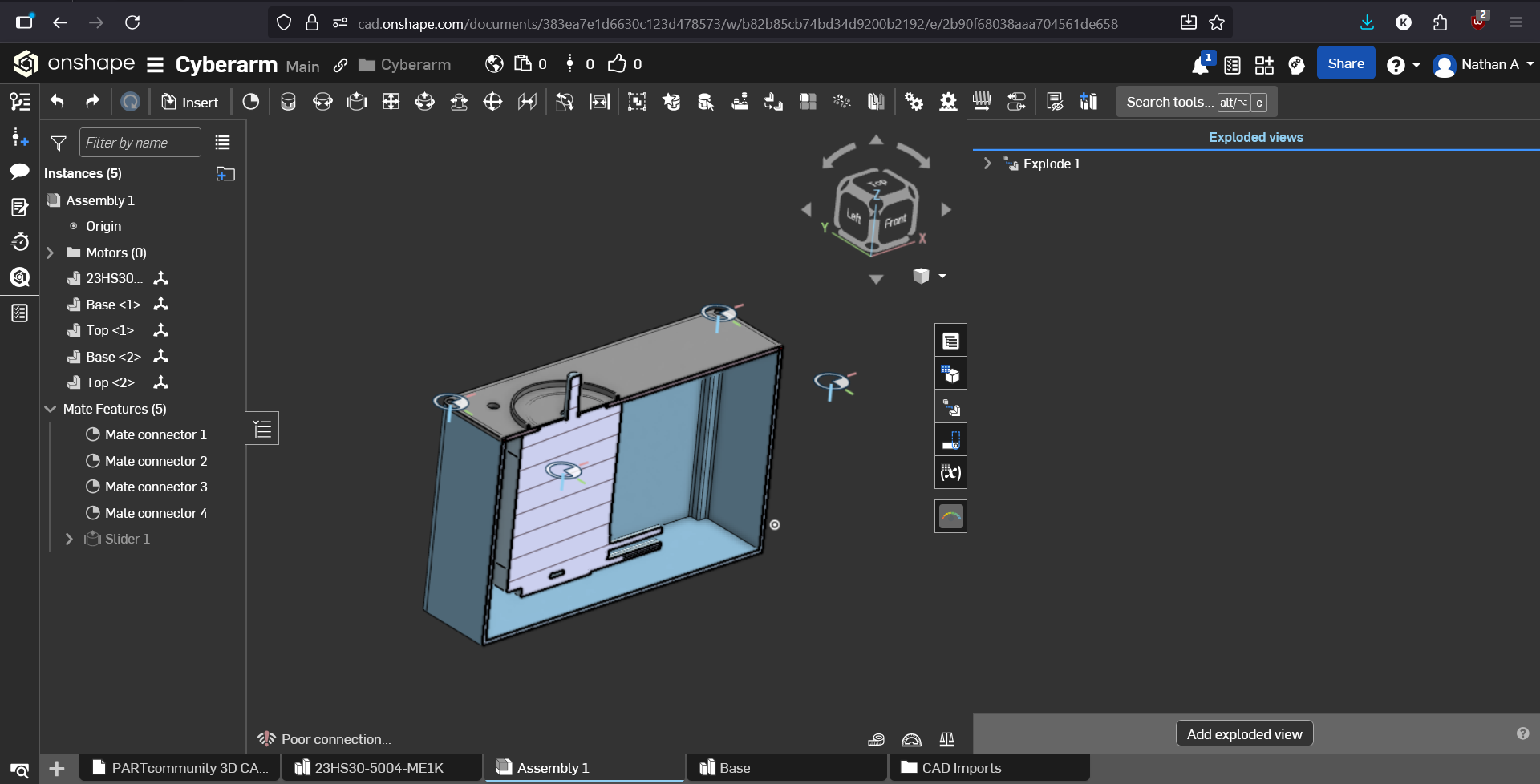Open the Exploded views panel icon
The height and width of the screenshot is (784, 1540).
pyautogui.click(x=950, y=407)
